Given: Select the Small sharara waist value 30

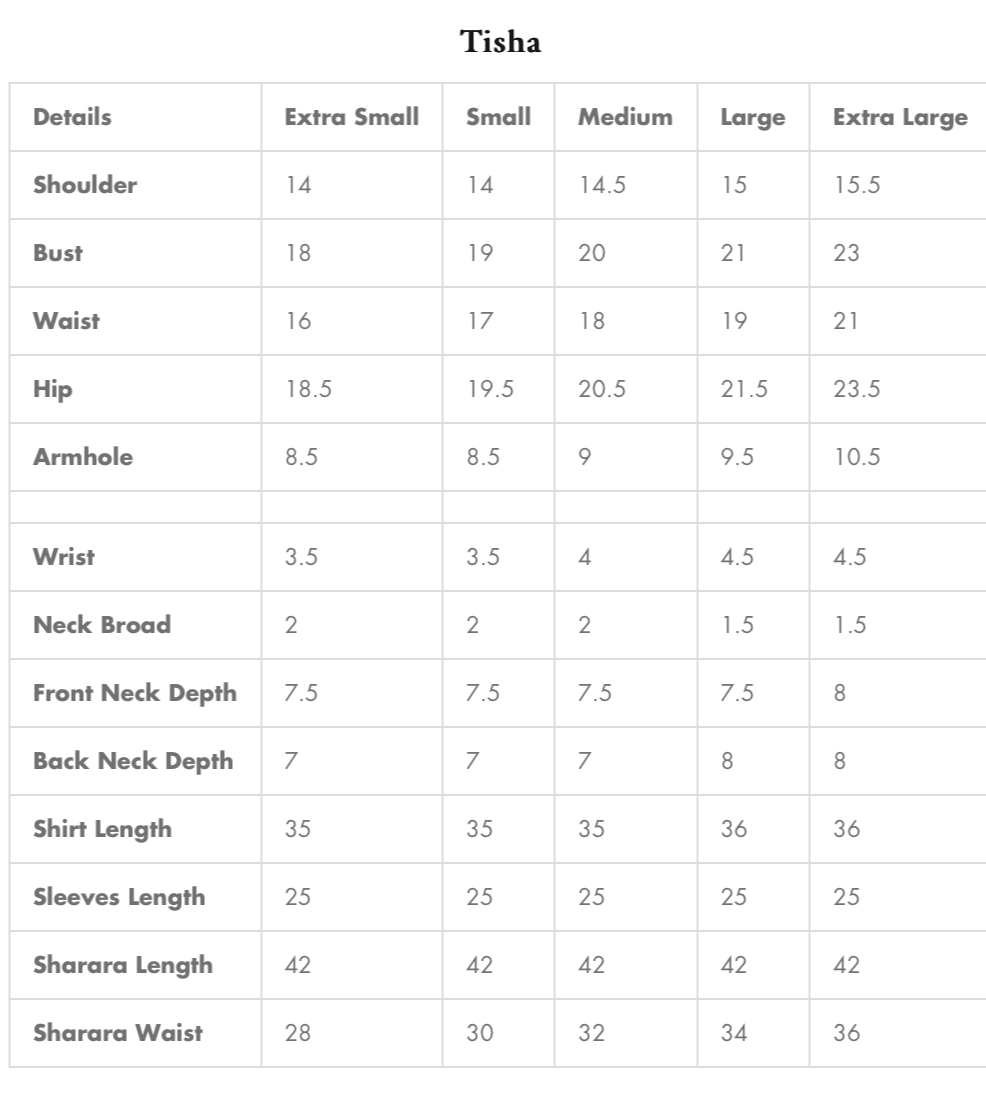Looking at the screenshot, I should coord(480,1033).
